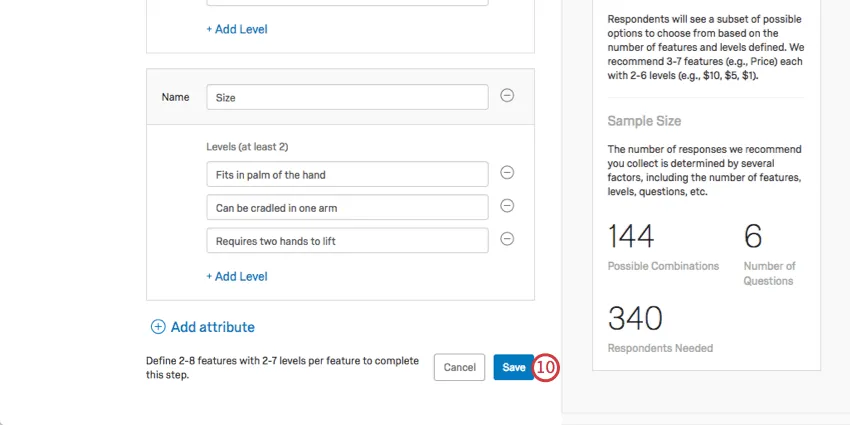
Task: Click the red step 10 marker
Action: pyautogui.click(x=545, y=367)
